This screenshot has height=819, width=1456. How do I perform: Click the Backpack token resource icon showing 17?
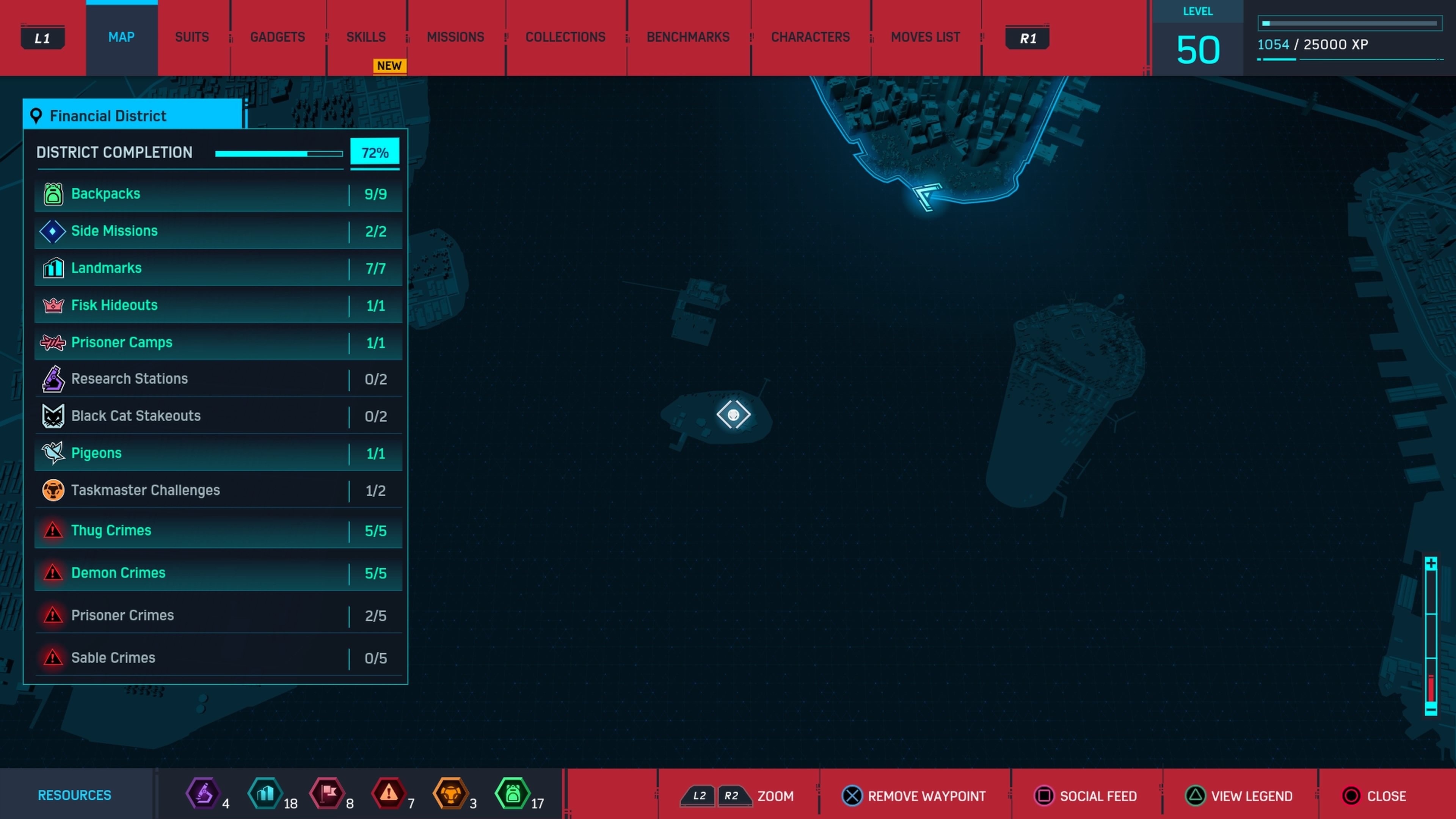tap(513, 794)
